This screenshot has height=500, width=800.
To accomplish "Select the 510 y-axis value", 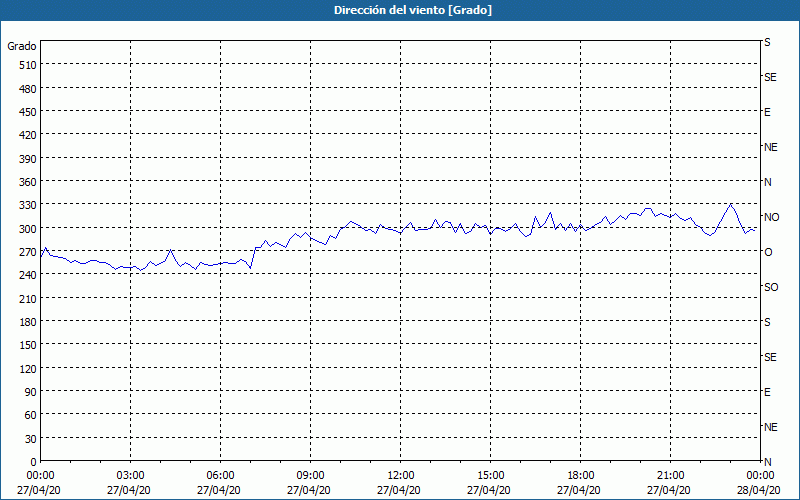I will pyautogui.click(x=28, y=65).
